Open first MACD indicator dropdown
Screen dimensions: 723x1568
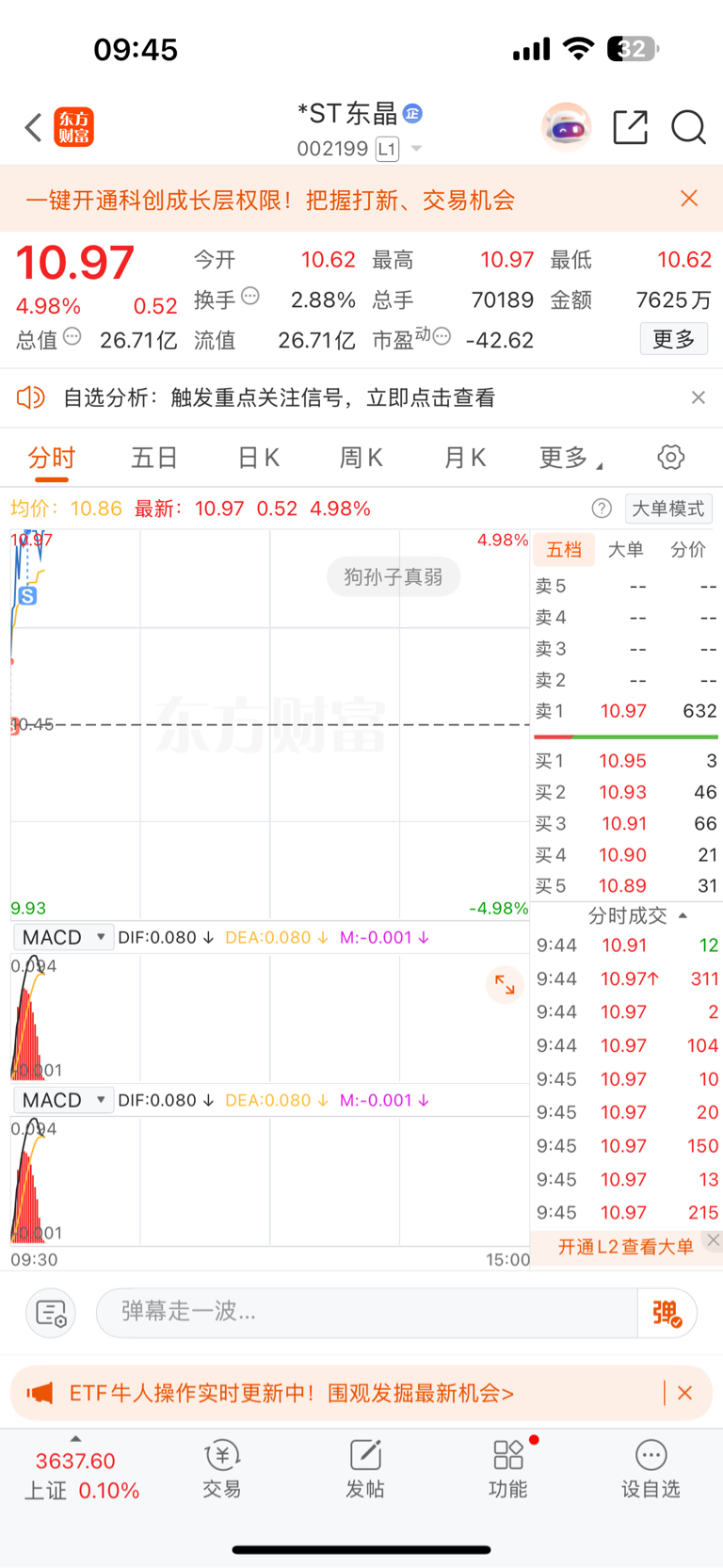click(x=64, y=937)
